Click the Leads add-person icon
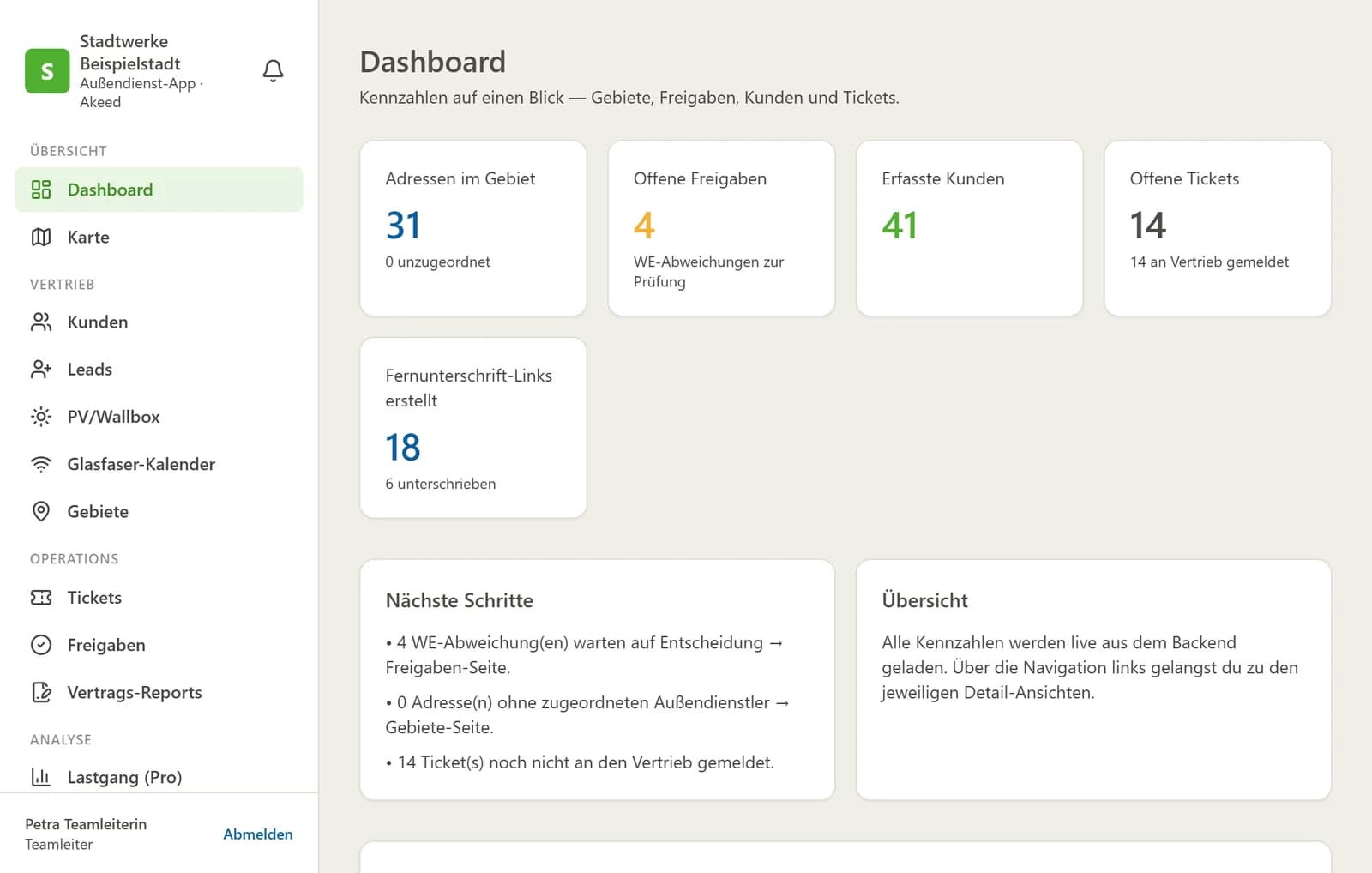Image resolution: width=1372 pixels, height=873 pixels. pyautogui.click(x=41, y=369)
